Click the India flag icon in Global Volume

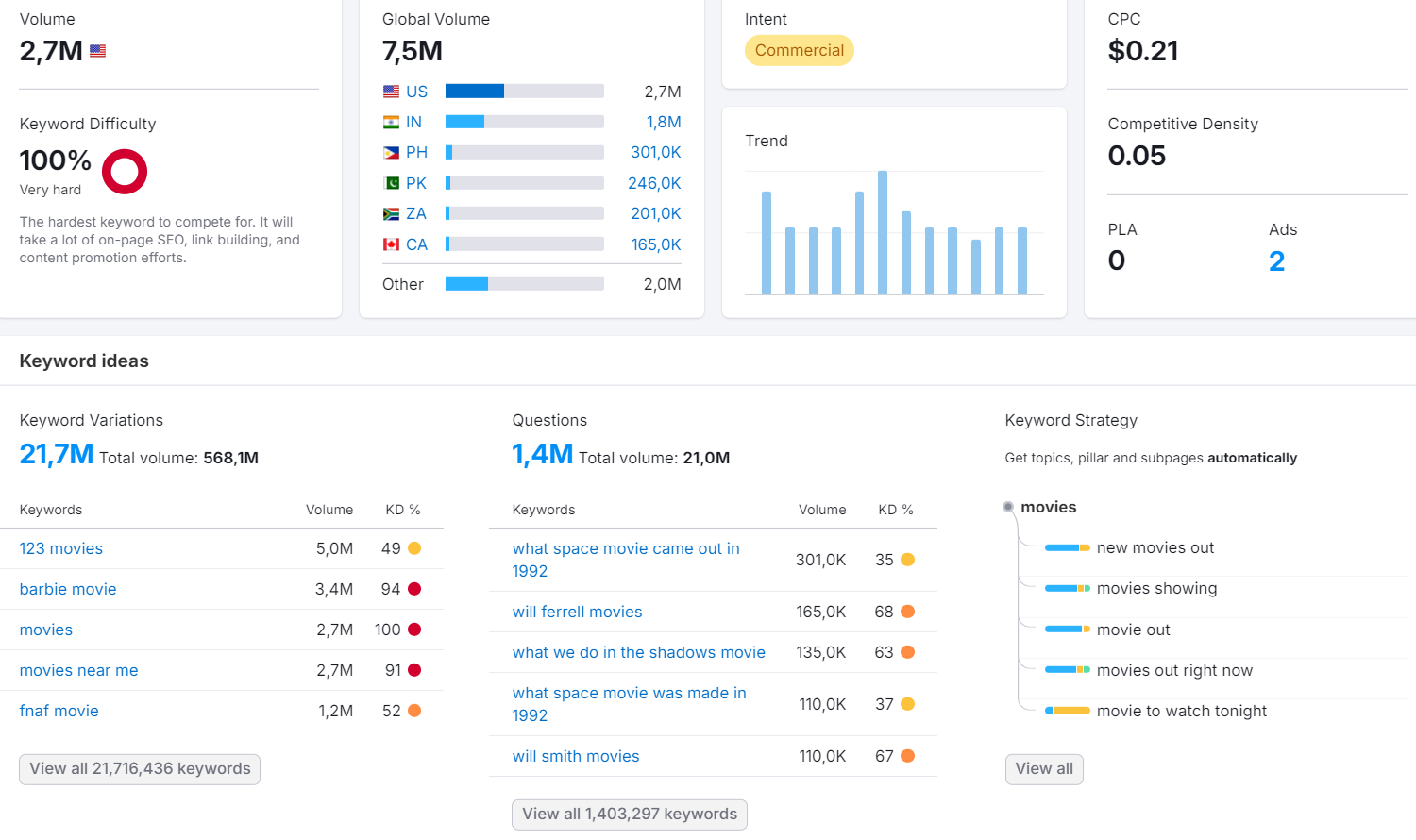pyautogui.click(x=391, y=122)
